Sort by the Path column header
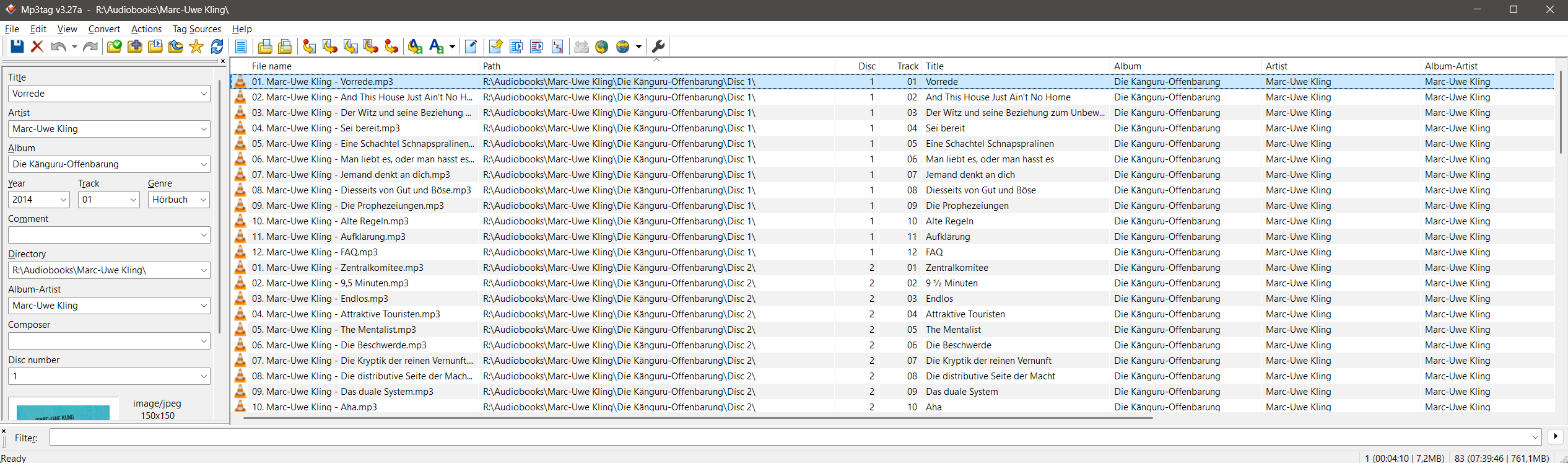Viewport: 1568px width, 463px height. (657, 66)
